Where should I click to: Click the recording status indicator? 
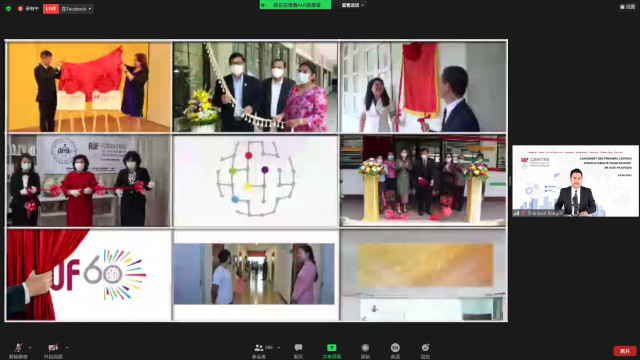(28, 9)
